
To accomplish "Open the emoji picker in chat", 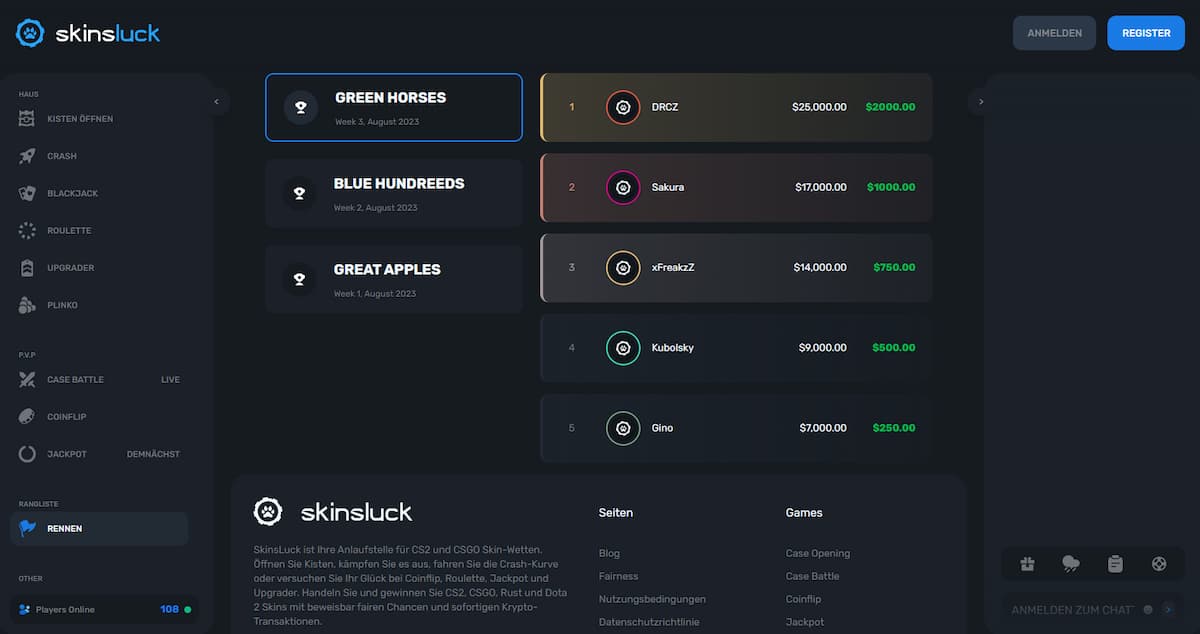I will [x=1148, y=609].
